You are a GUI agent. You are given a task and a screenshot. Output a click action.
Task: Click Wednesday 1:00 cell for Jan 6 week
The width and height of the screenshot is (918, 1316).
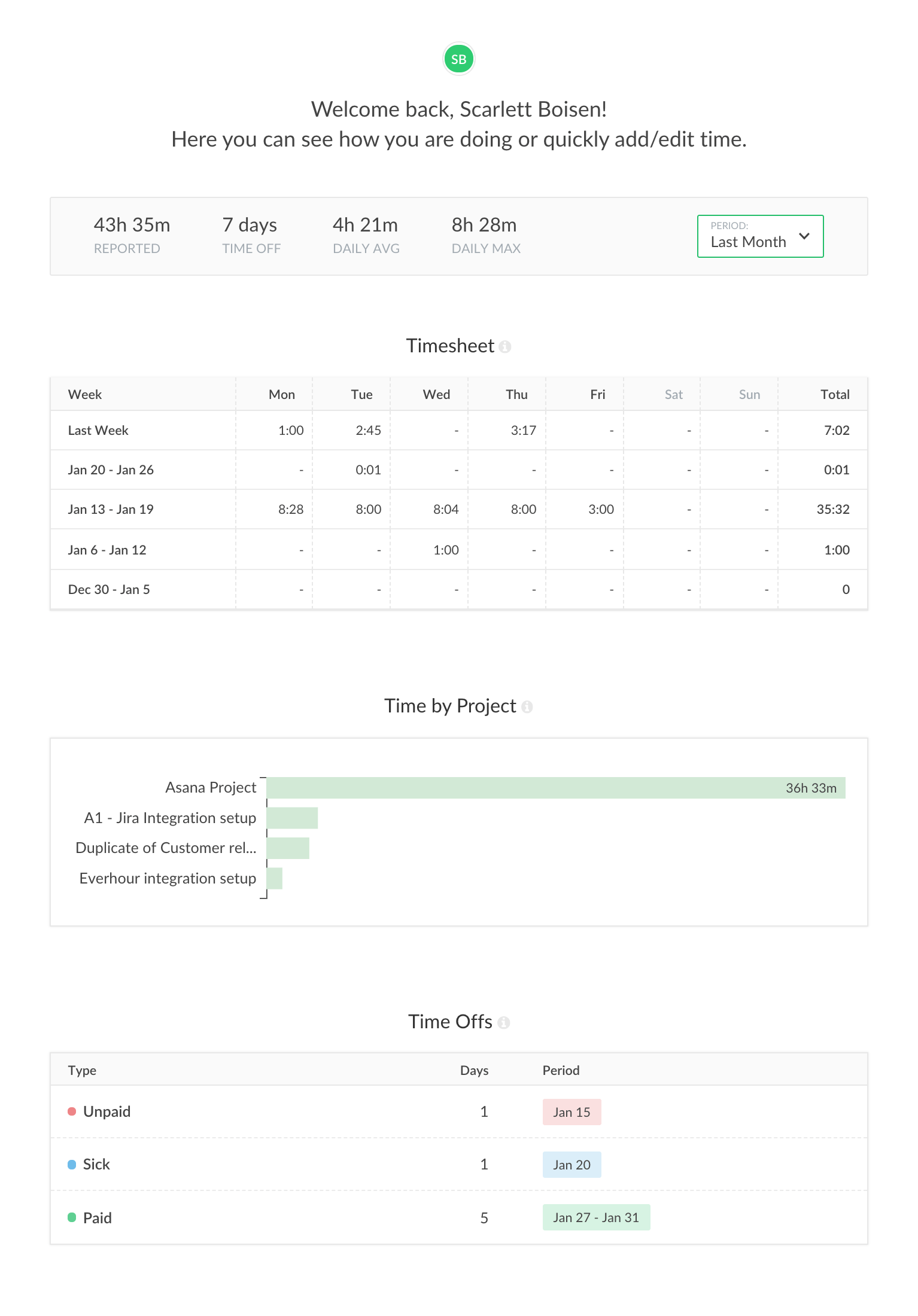click(446, 550)
